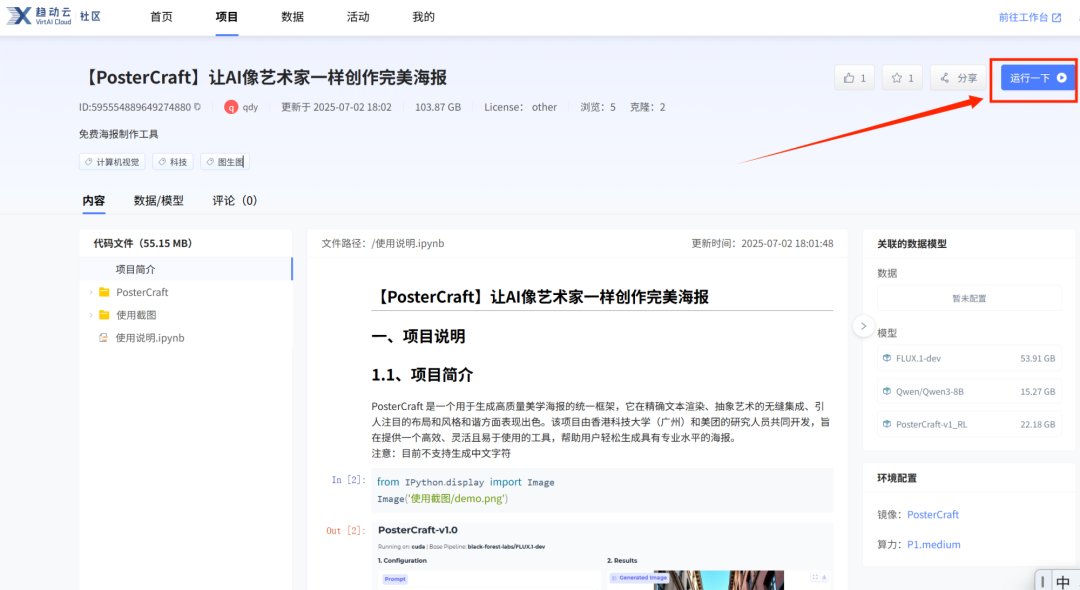Screen dimensions: 1080x590
Task: Click the 使用说明.ipynb notebook file icon
Action: coord(103,337)
